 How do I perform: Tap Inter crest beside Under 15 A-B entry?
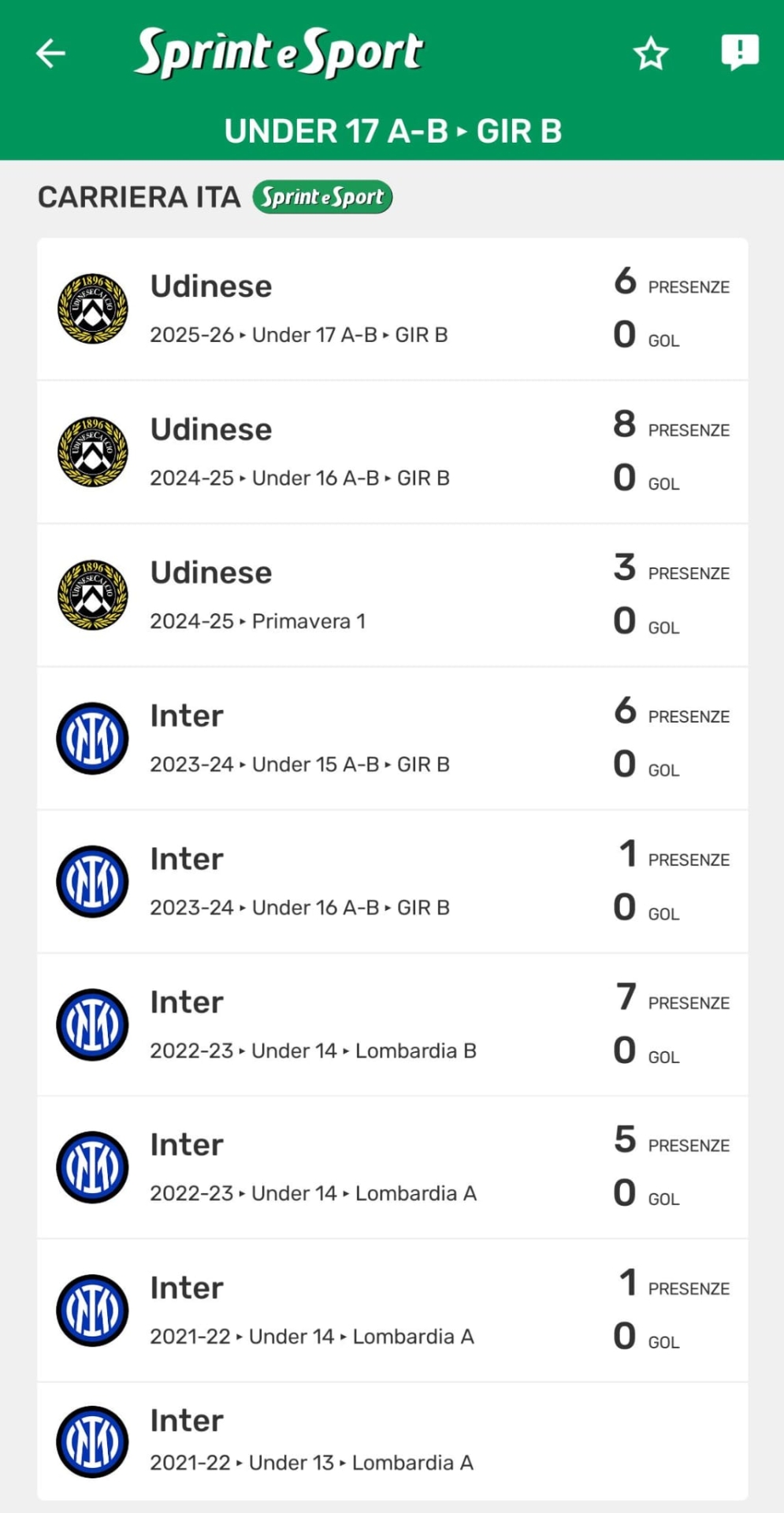coord(93,738)
